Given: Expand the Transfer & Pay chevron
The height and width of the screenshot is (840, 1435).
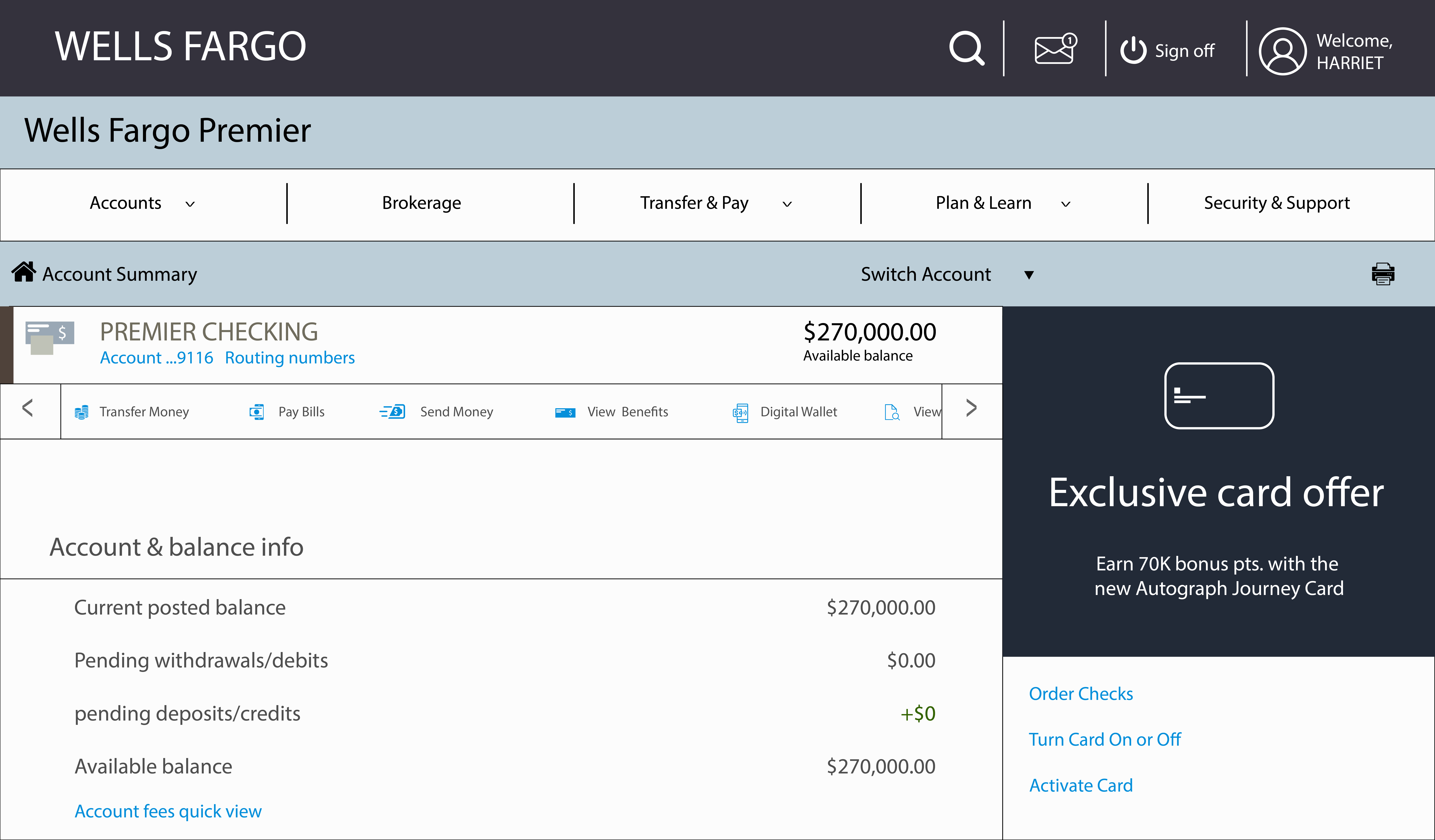Looking at the screenshot, I should [787, 204].
